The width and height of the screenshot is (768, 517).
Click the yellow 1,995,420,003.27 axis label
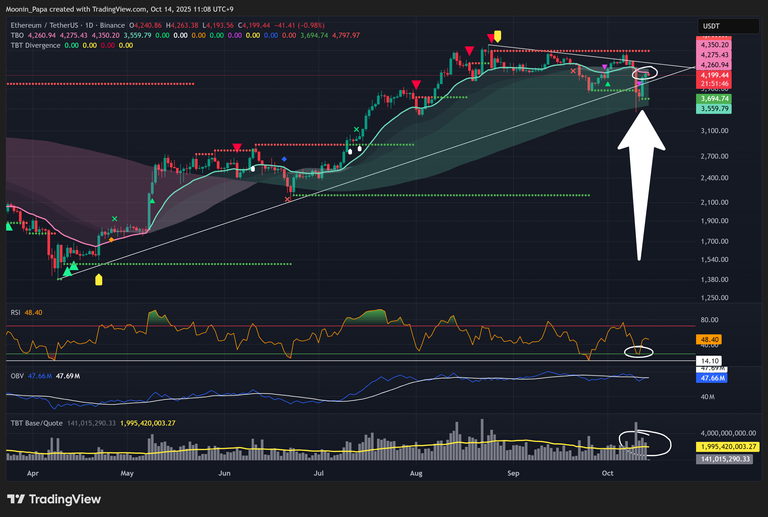click(x=727, y=446)
